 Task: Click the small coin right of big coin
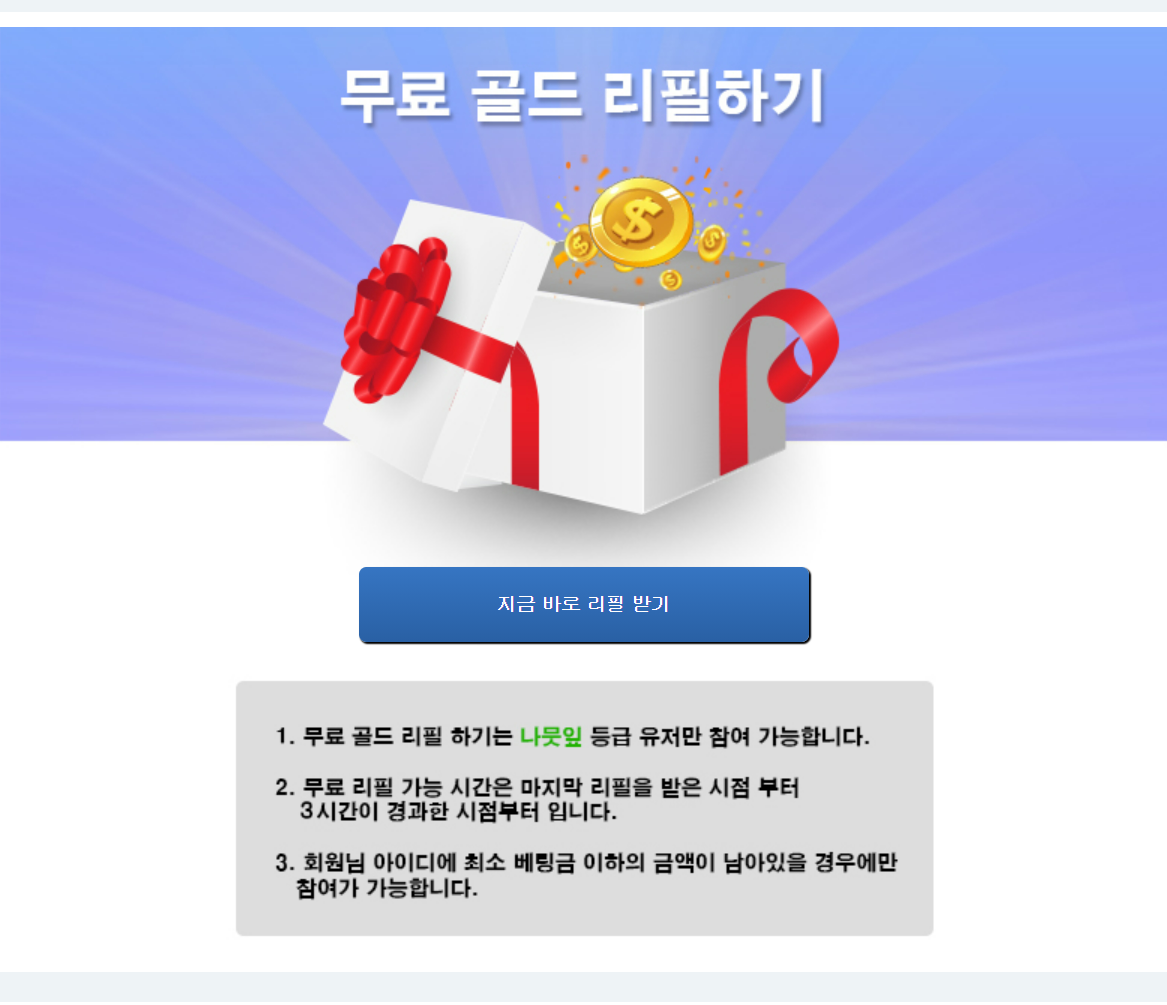[712, 243]
